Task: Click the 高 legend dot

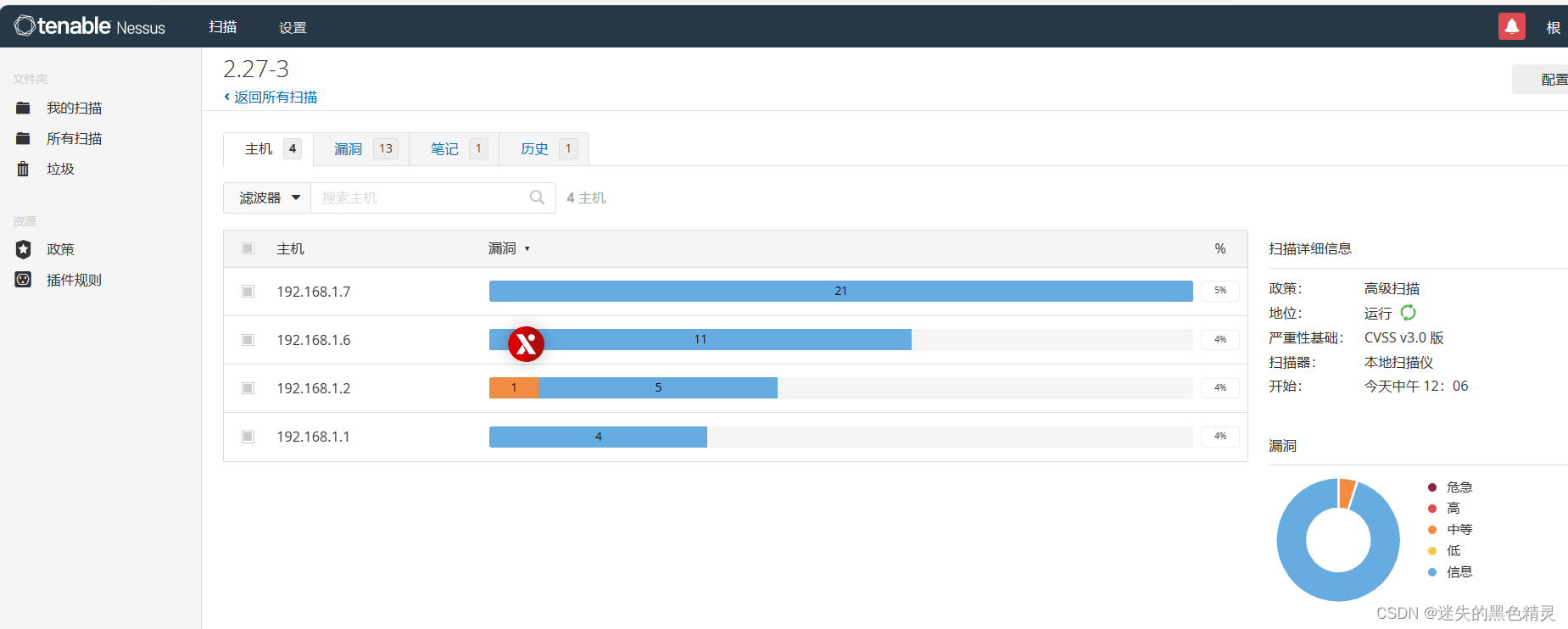Action: point(1432,509)
